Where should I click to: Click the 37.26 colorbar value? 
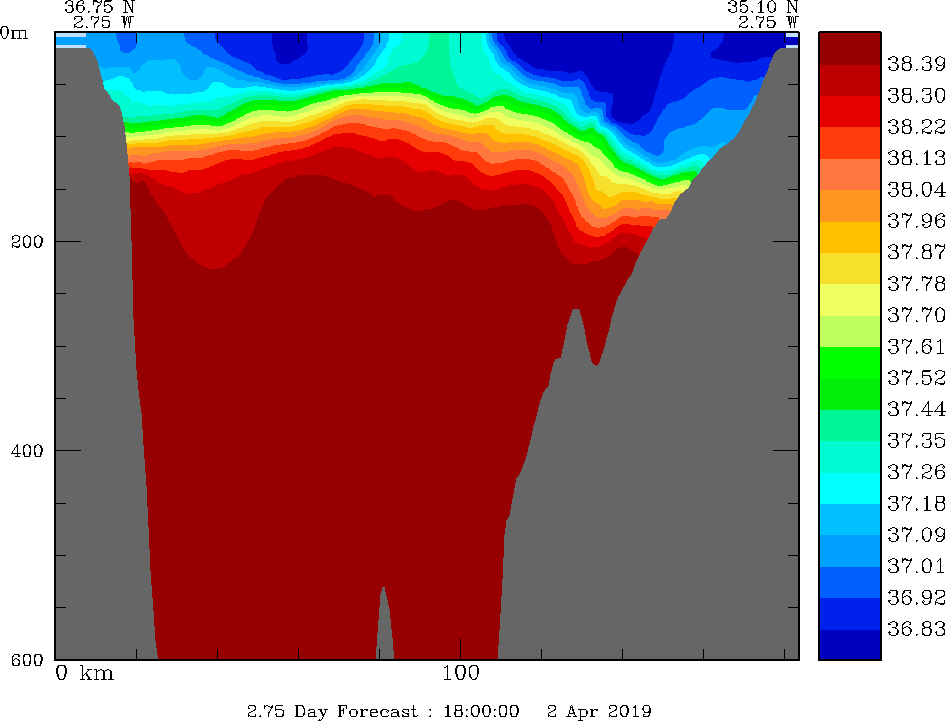916,472
